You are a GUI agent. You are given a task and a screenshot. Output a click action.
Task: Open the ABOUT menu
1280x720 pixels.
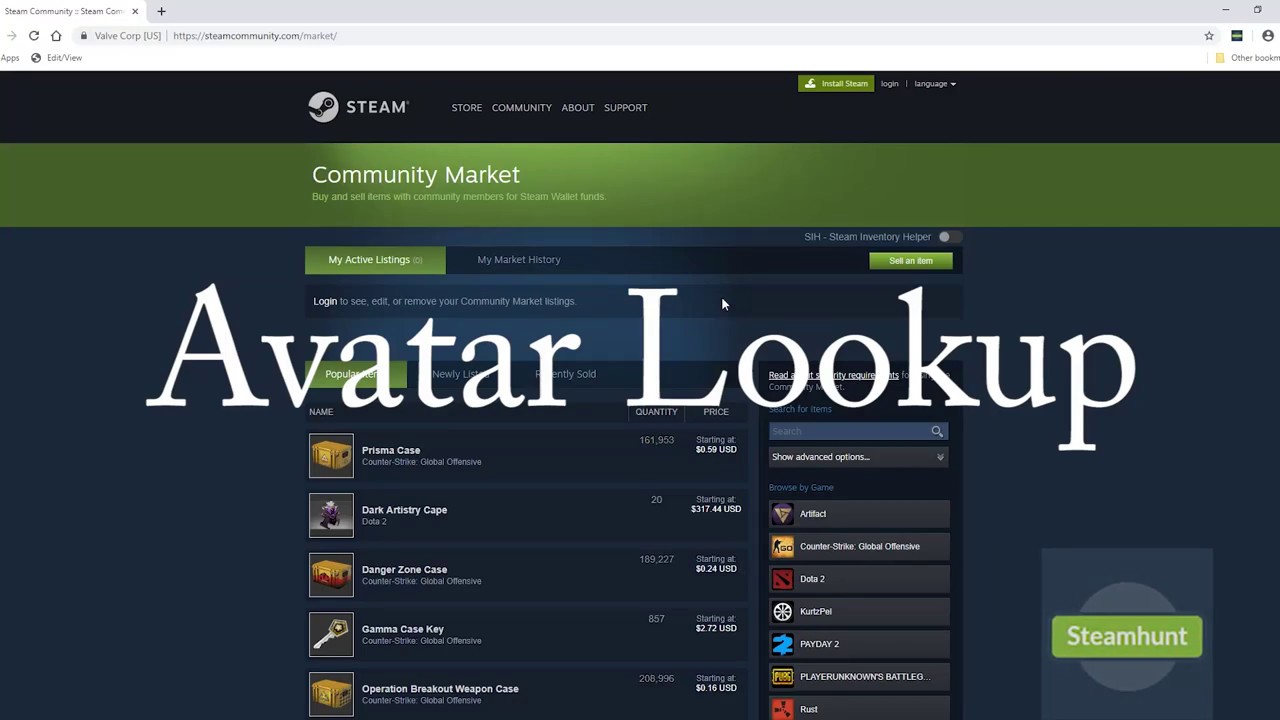pyautogui.click(x=577, y=107)
